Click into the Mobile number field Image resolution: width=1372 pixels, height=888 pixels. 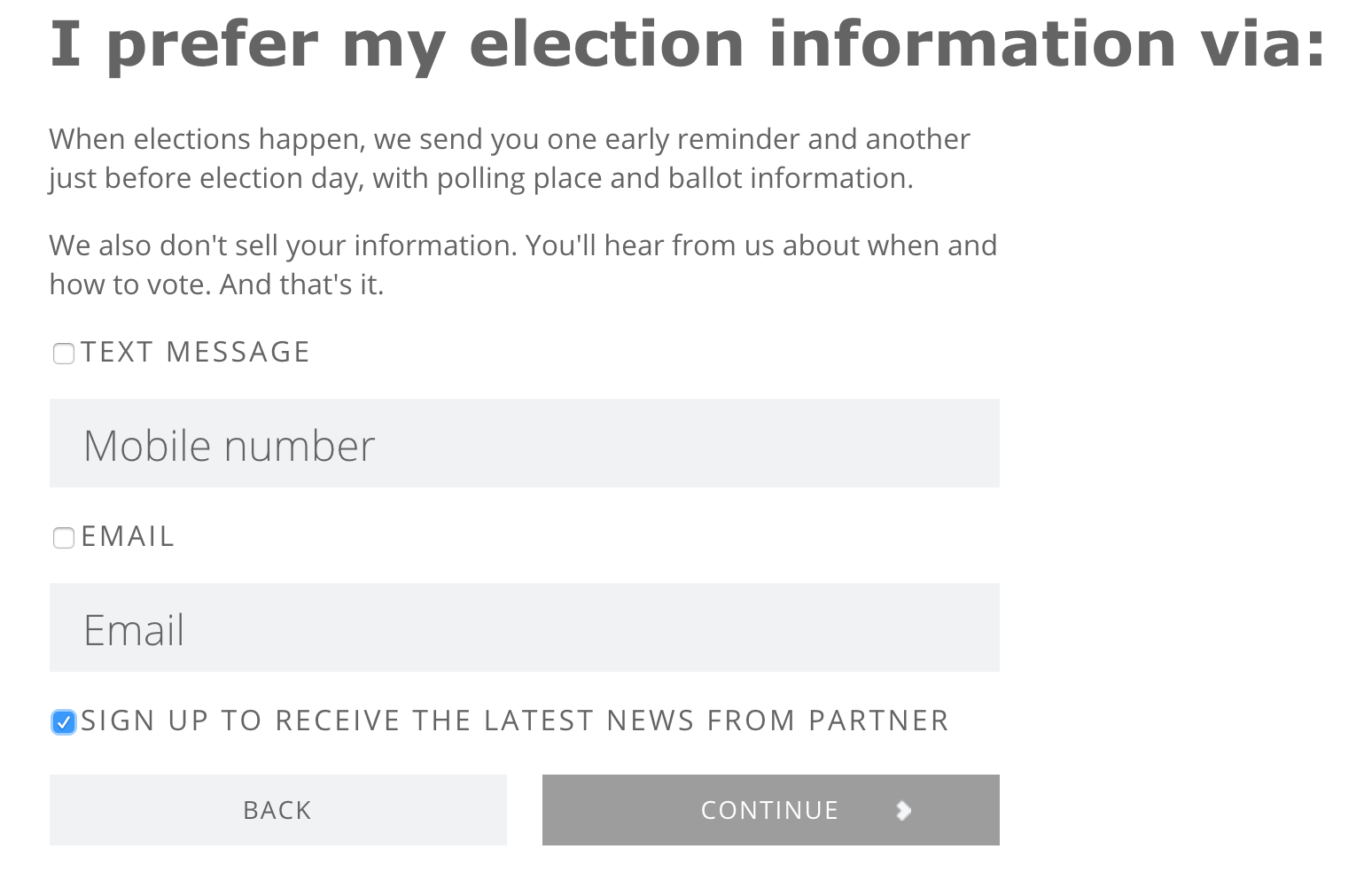[x=525, y=443]
